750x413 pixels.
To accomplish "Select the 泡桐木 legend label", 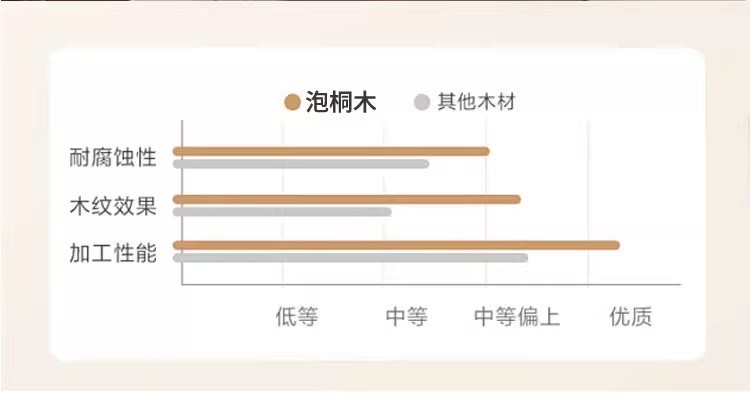I will pos(341,102).
